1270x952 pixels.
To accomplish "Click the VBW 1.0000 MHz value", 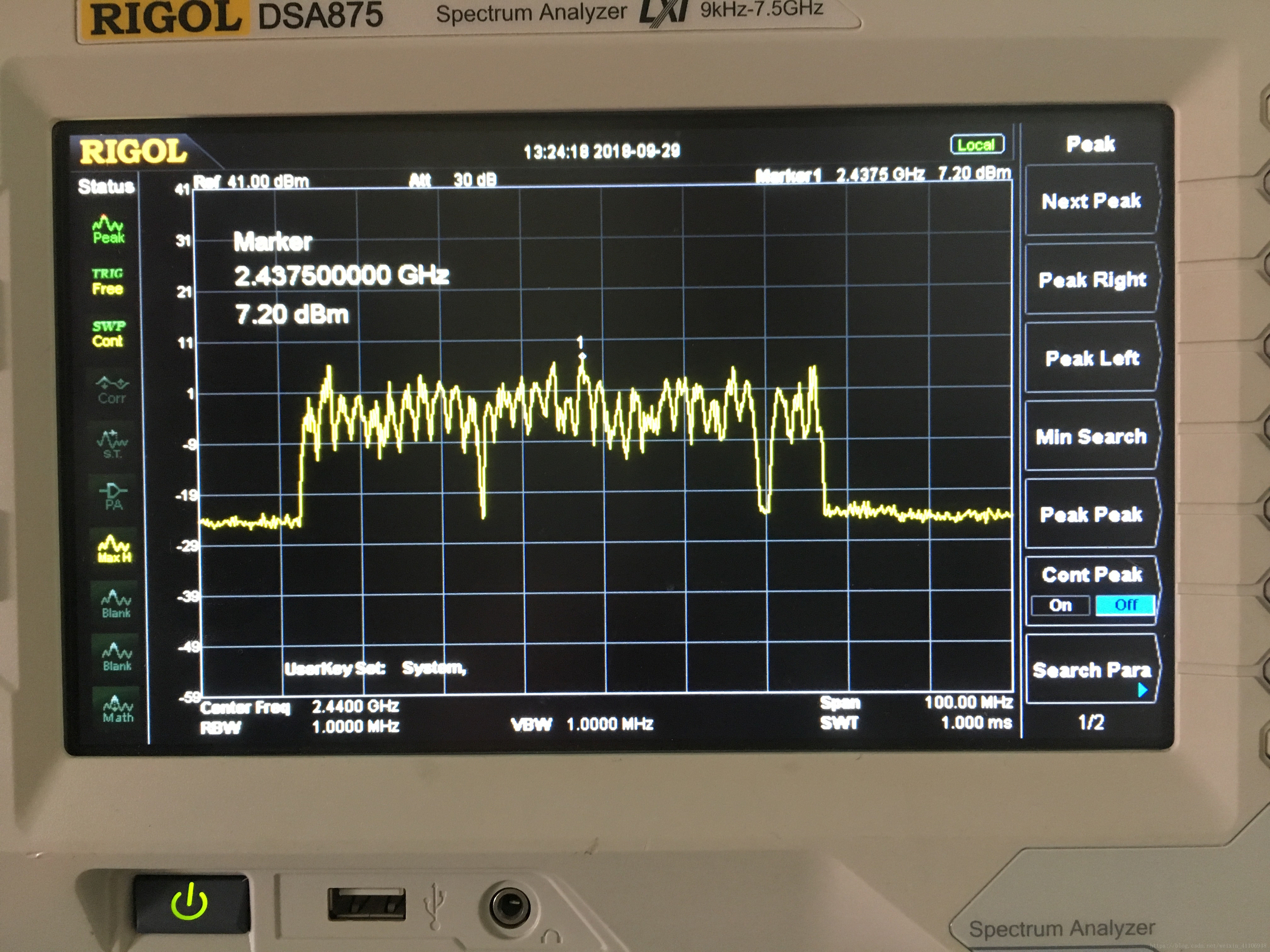I will (610, 724).
